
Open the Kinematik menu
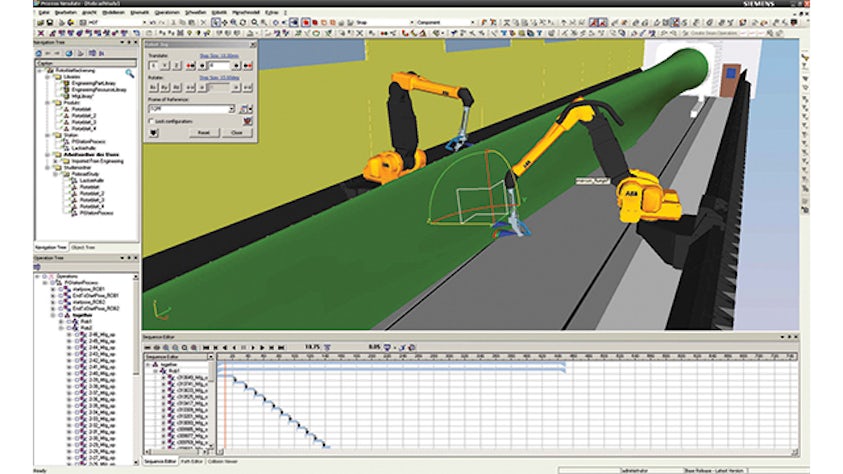[x=140, y=12]
